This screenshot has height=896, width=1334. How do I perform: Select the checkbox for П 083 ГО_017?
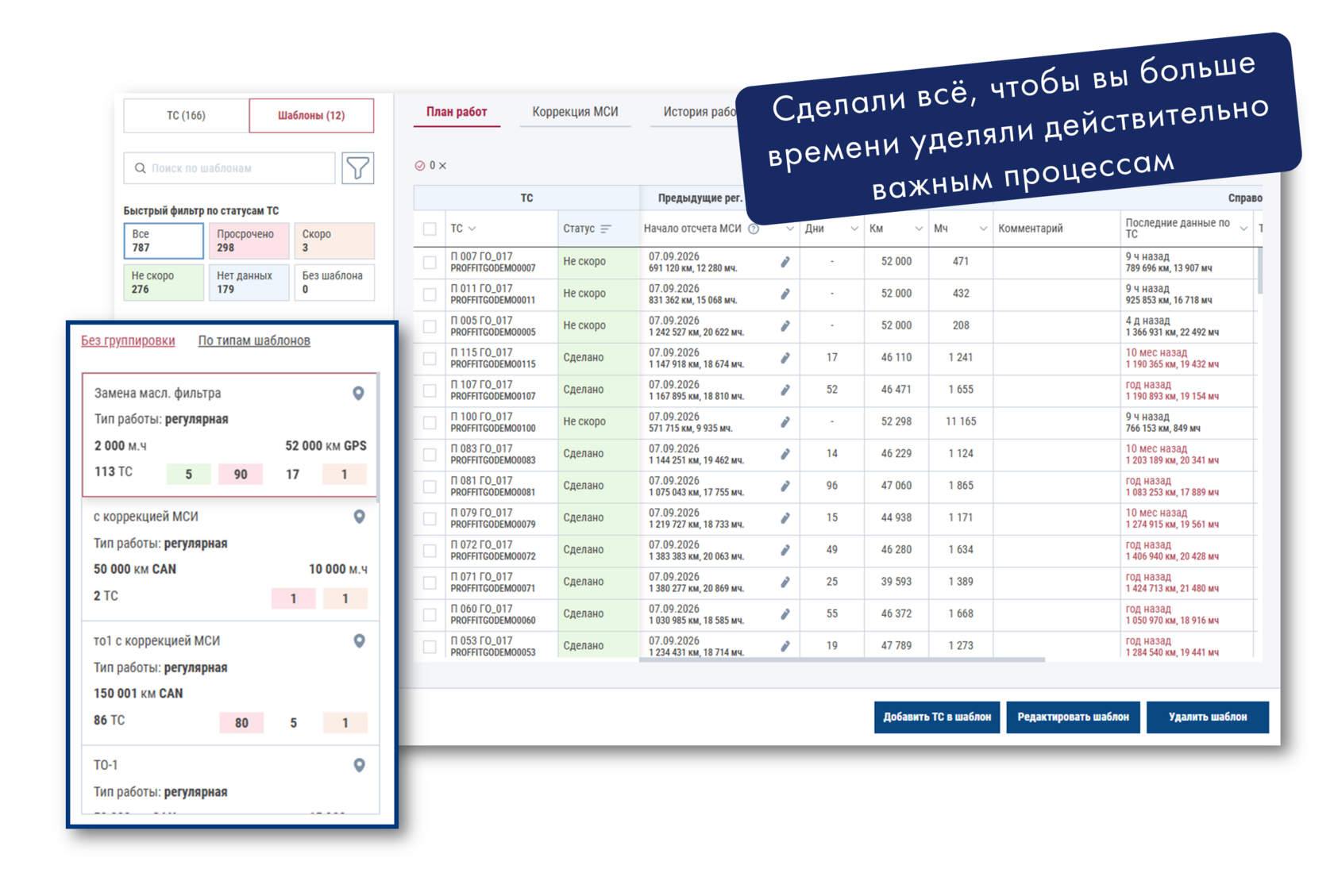coord(430,455)
